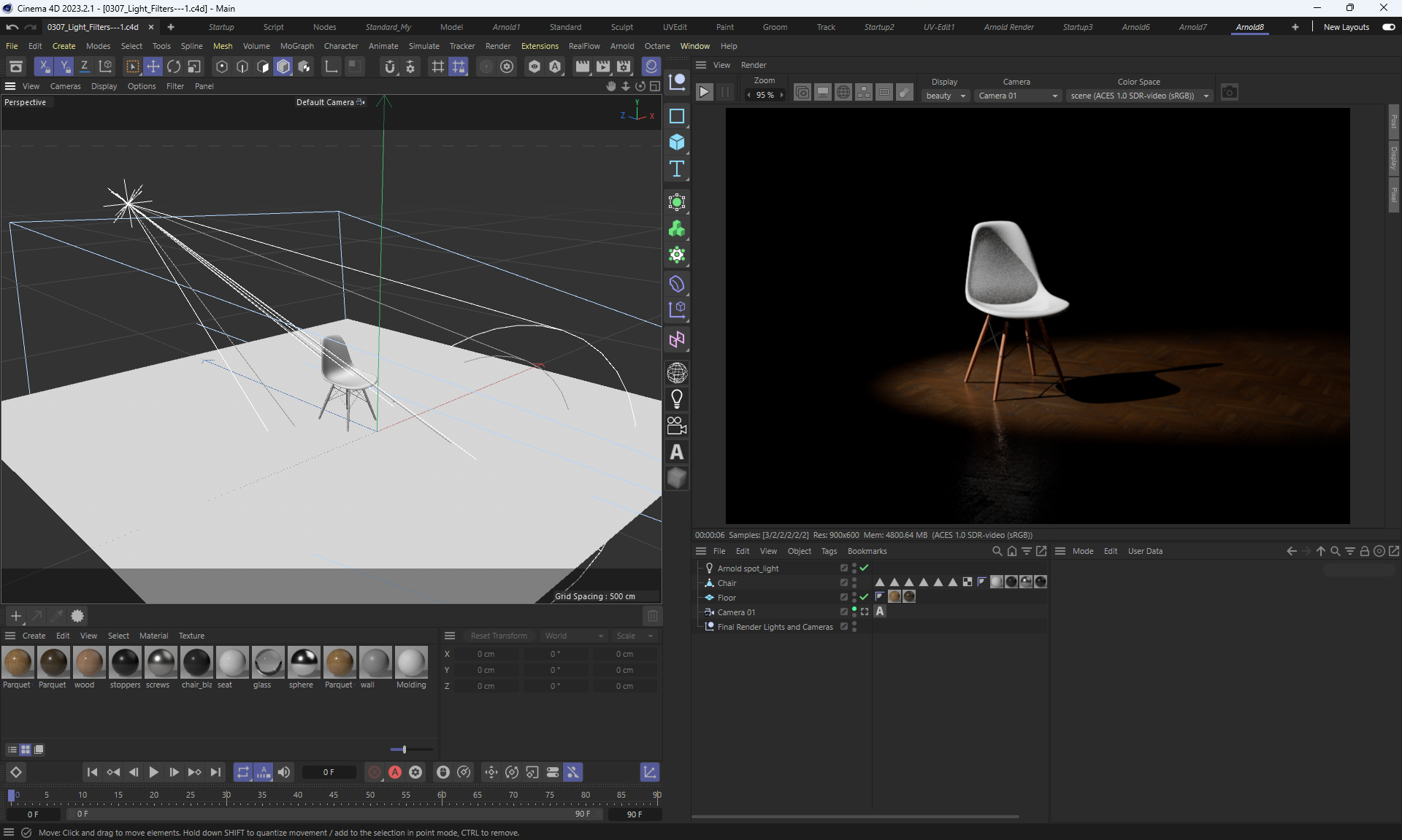Image resolution: width=1402 pixels, height=840 pixels.
Task: Start the Arnold IPR render play button
Action: pos(704,93)
